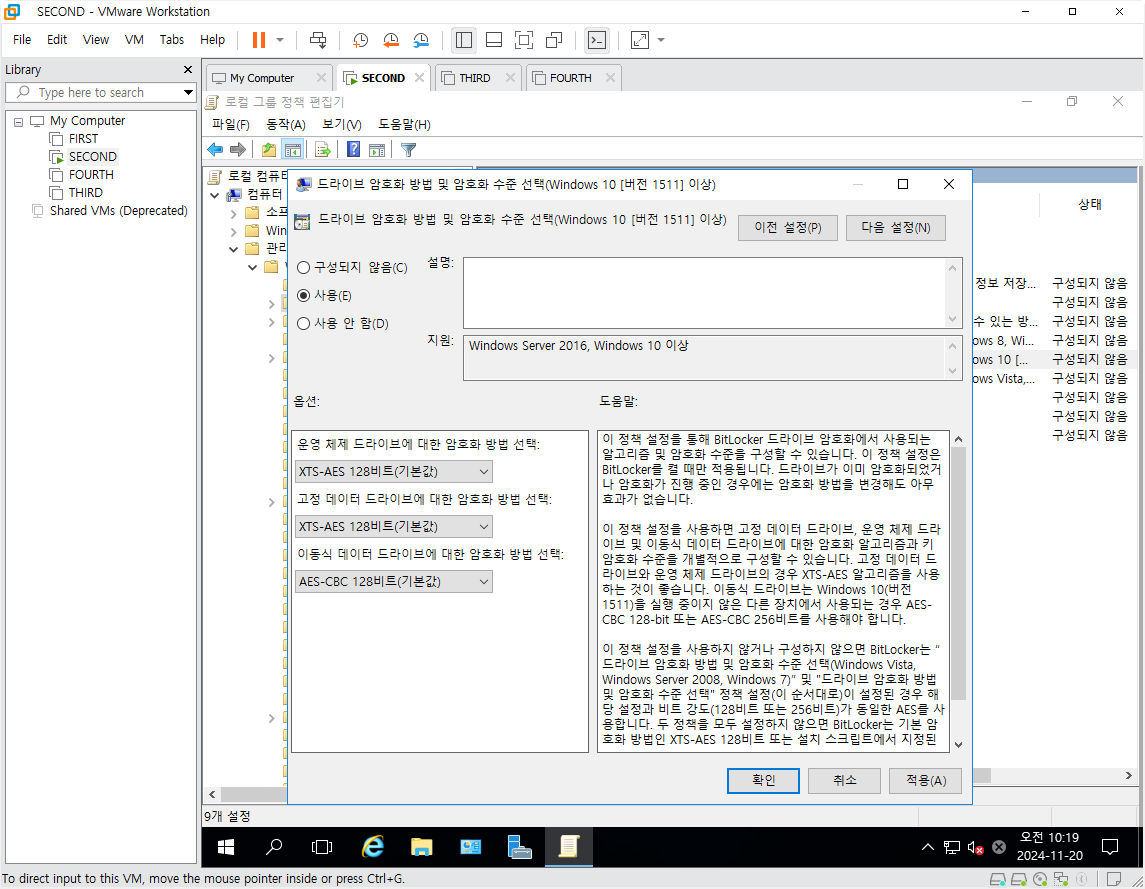Click the action pane toggle icon
1145x889 pixels.
377,150
